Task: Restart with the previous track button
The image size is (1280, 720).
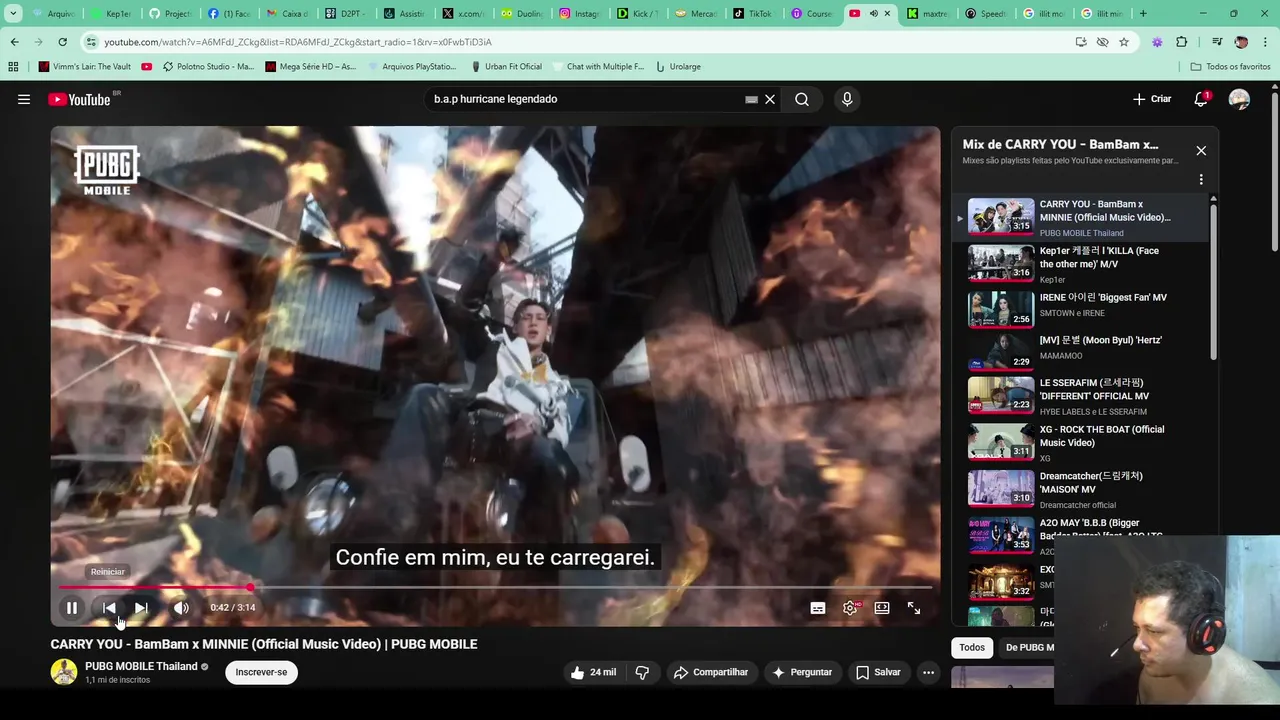Action: [109, 607]
